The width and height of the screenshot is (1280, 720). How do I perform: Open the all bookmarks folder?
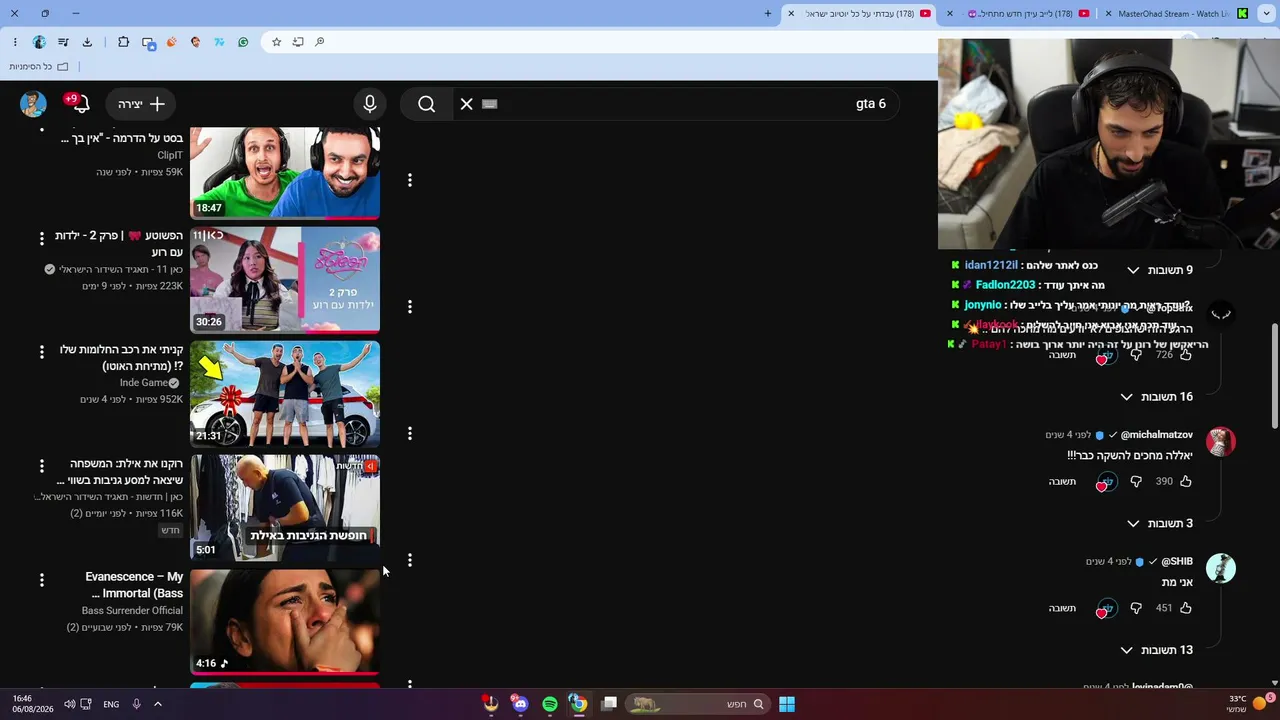[39, 67]
